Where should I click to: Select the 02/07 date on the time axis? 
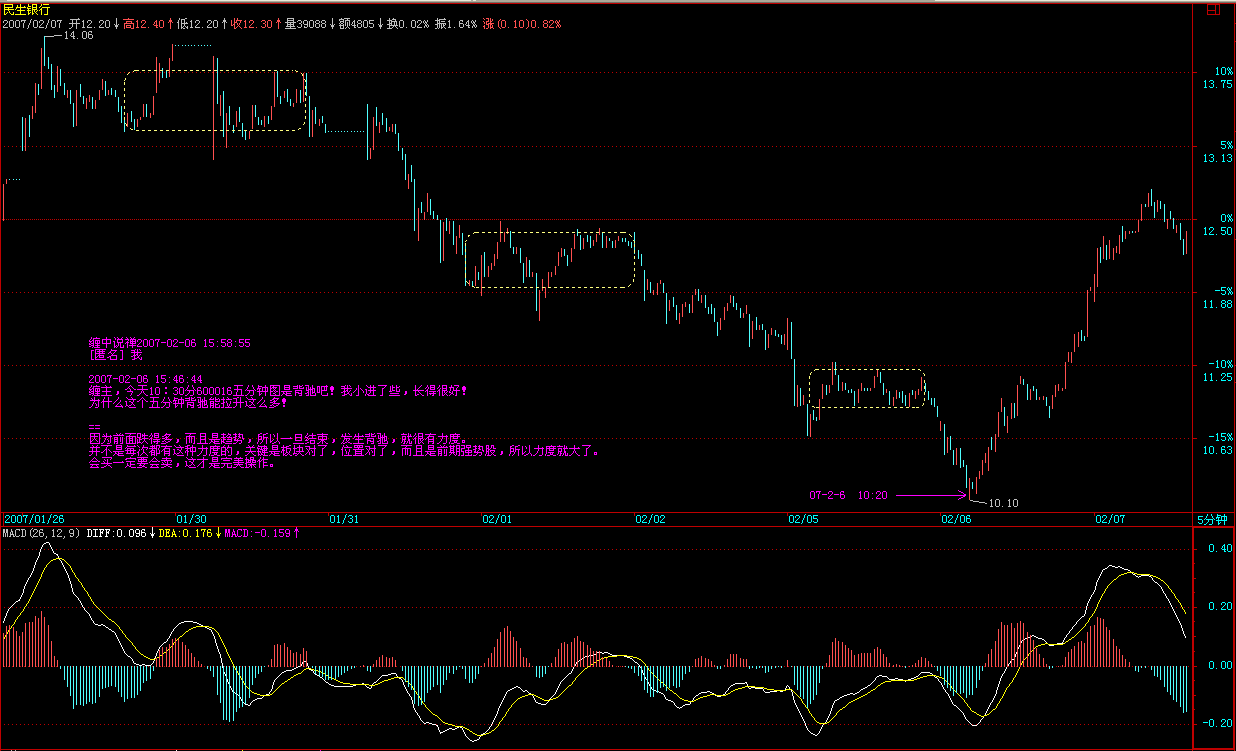[x=1110, y=520]
